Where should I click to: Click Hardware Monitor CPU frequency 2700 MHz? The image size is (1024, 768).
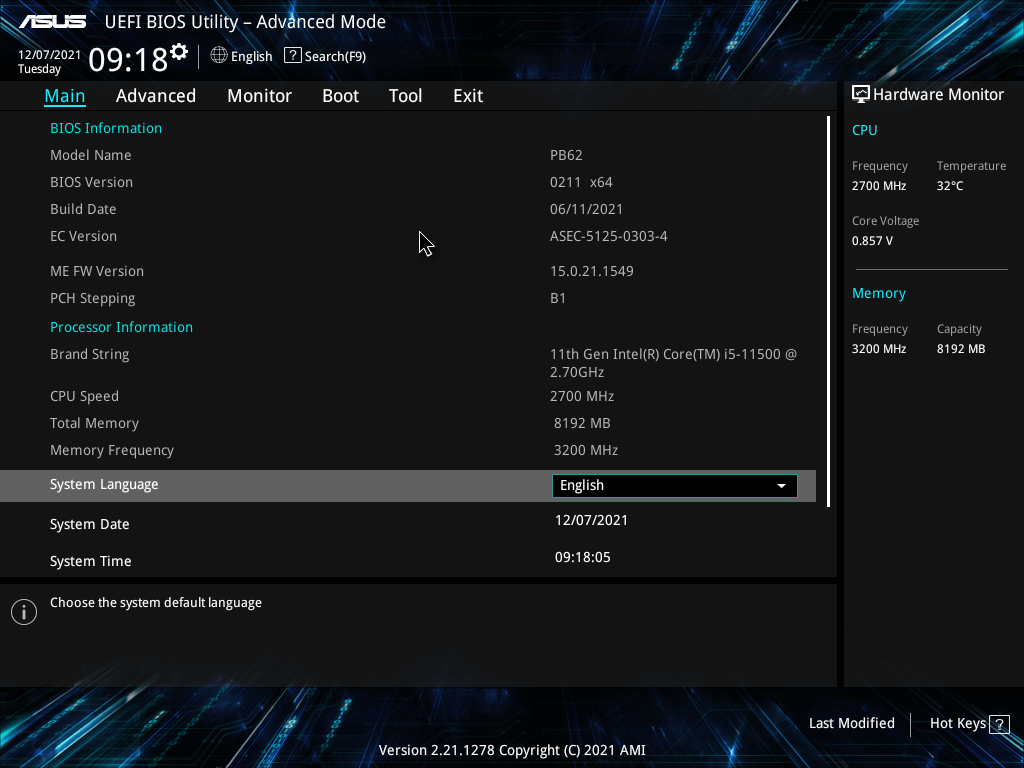(878, 186)
